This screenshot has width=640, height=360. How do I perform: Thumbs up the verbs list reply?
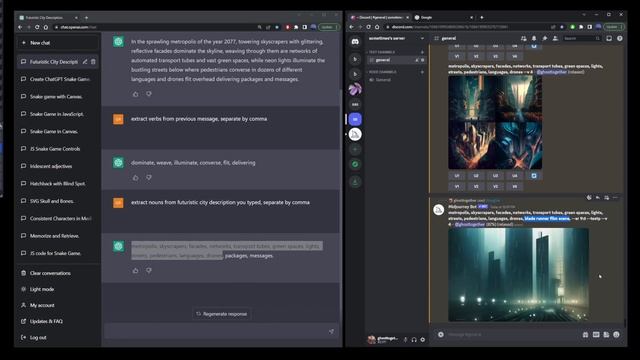pyautogui.click(x=136, y=178)
